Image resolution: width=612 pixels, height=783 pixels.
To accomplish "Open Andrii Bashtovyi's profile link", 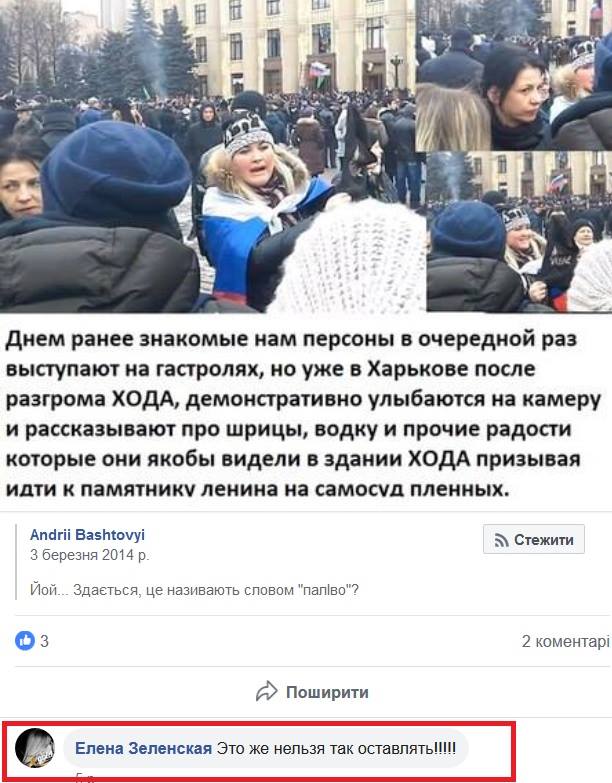I will click(x=87, y=534).
